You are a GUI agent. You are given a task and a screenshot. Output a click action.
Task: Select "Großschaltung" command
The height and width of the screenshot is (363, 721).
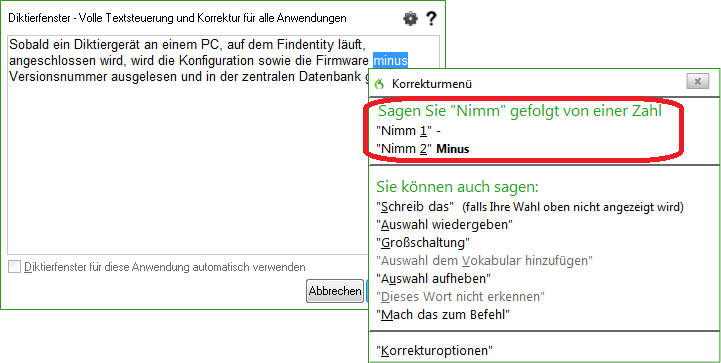tap(423, 242)
